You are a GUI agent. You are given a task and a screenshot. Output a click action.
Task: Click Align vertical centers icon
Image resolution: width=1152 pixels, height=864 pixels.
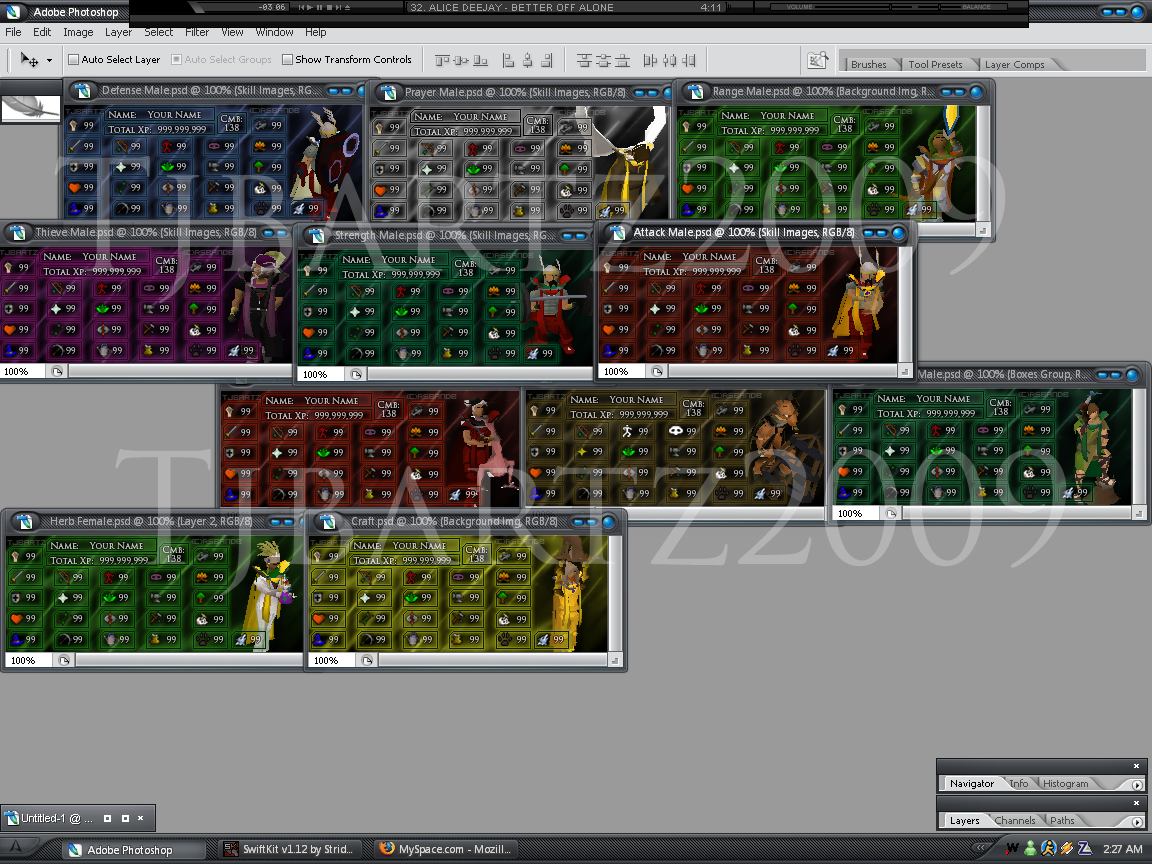pyautogui.click(x=461, y=60)
